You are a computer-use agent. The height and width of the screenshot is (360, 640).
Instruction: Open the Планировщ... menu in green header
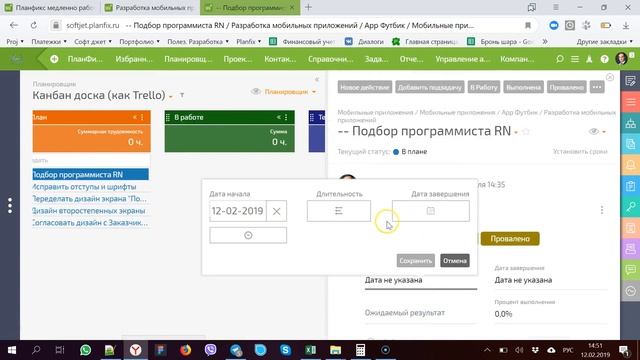click(188, 59)
